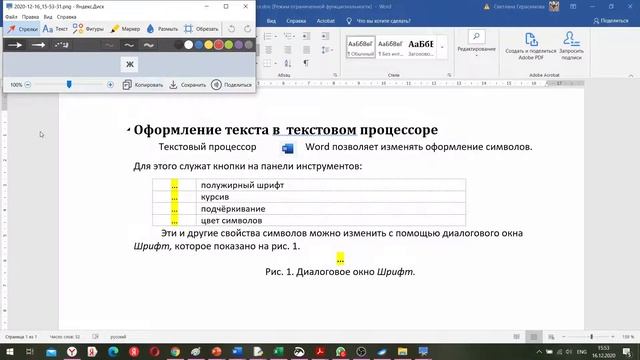Click Создать и поделиться Adobe PDF

pos(531,46)
